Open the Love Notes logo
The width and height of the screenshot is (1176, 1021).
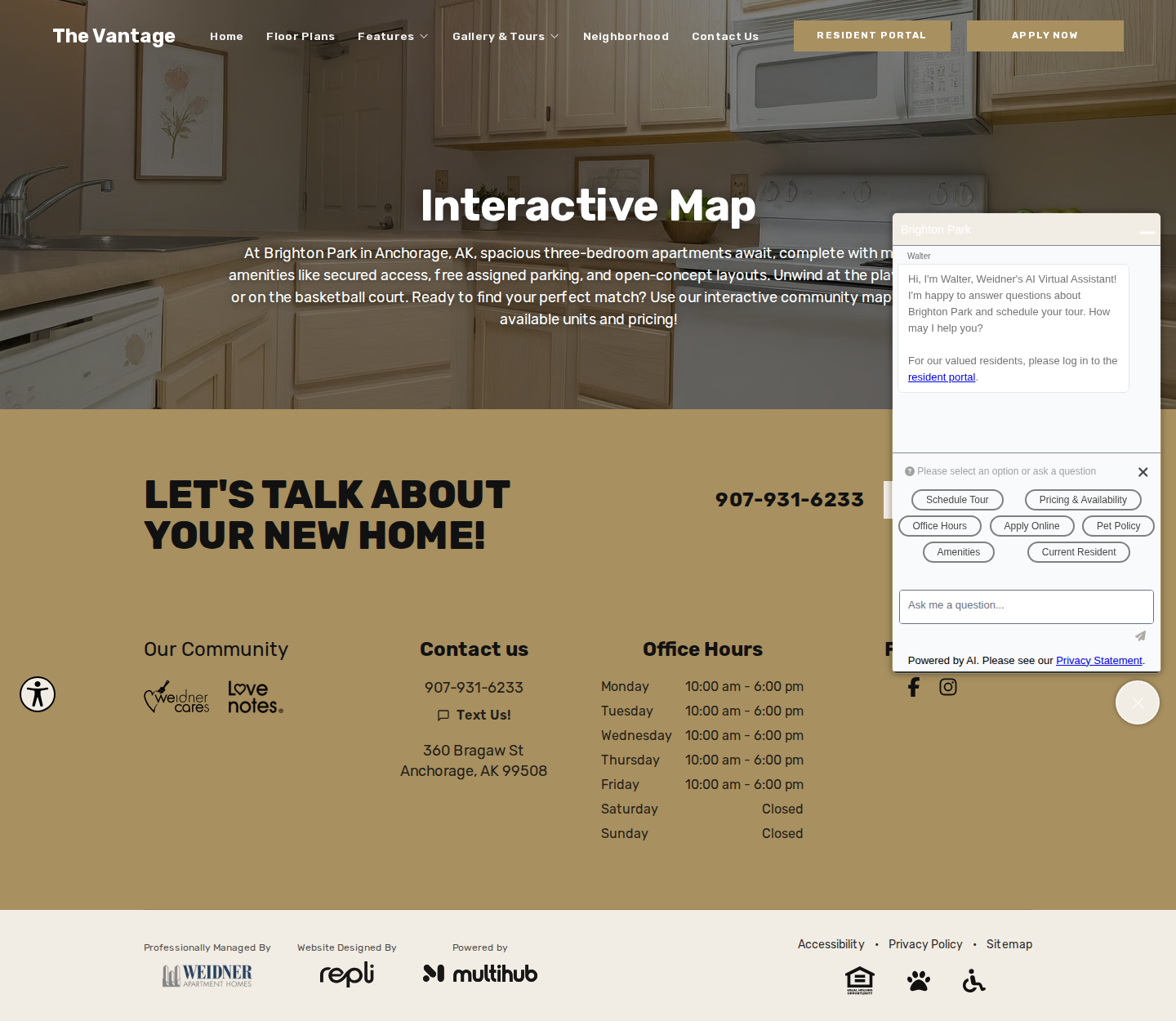[x=255, y=698]
